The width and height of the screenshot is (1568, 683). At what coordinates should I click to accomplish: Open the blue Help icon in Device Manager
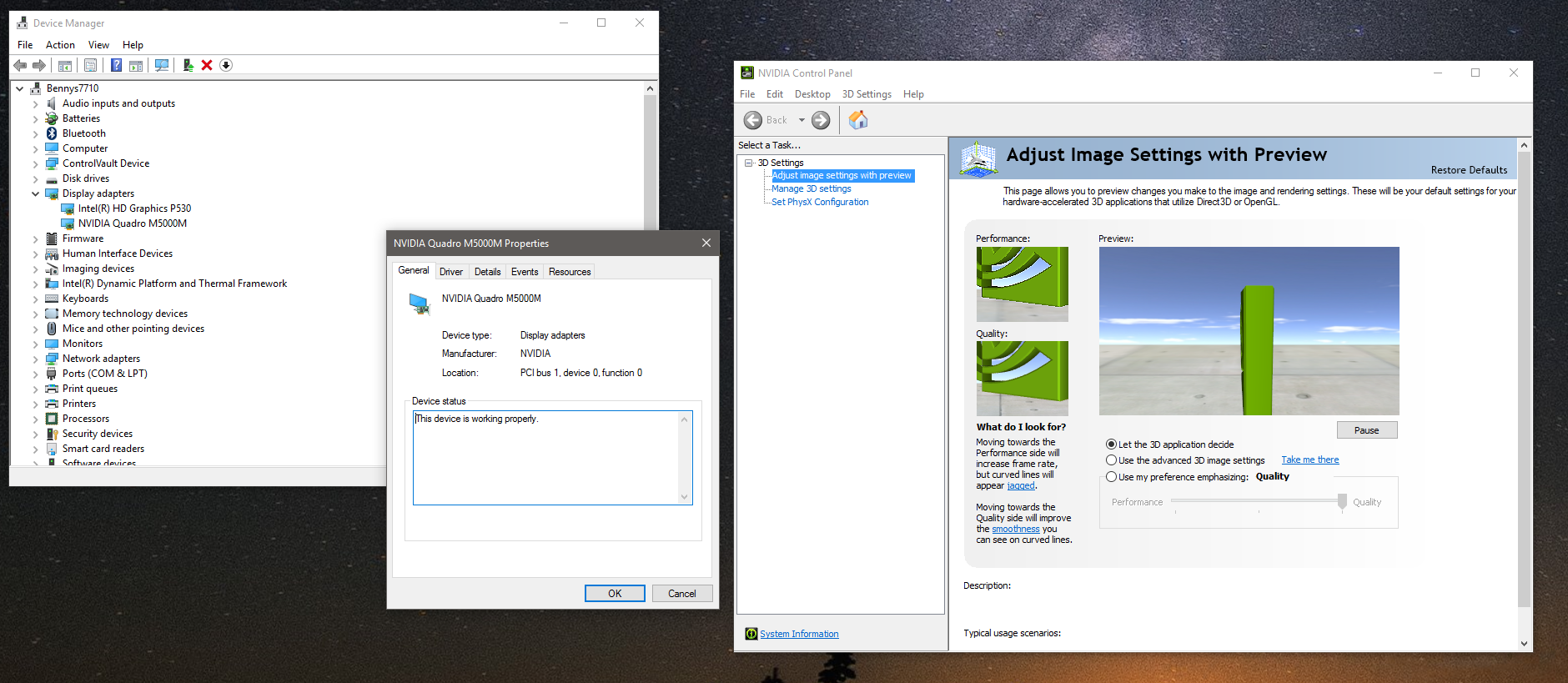[116, 65]
